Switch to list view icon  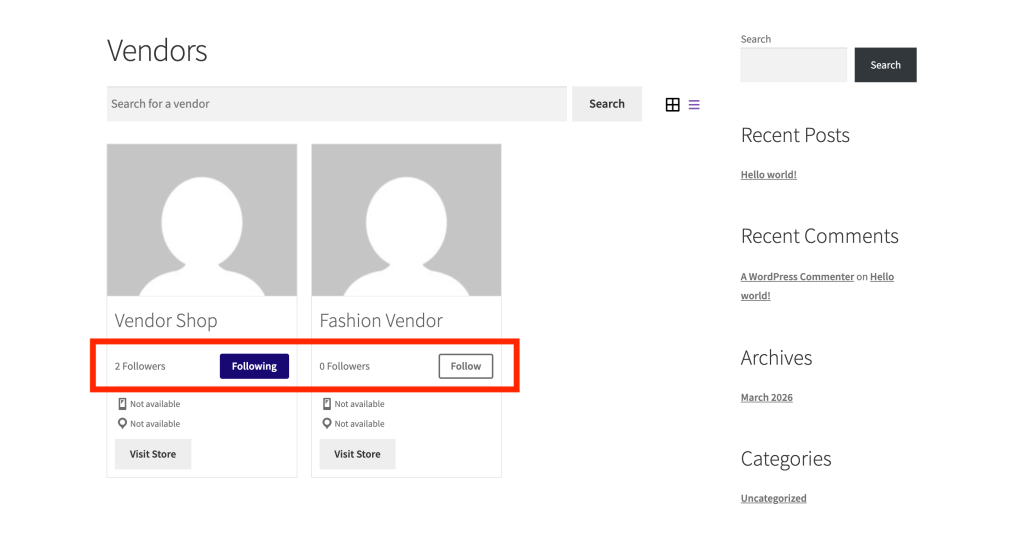tap(694, 105)
